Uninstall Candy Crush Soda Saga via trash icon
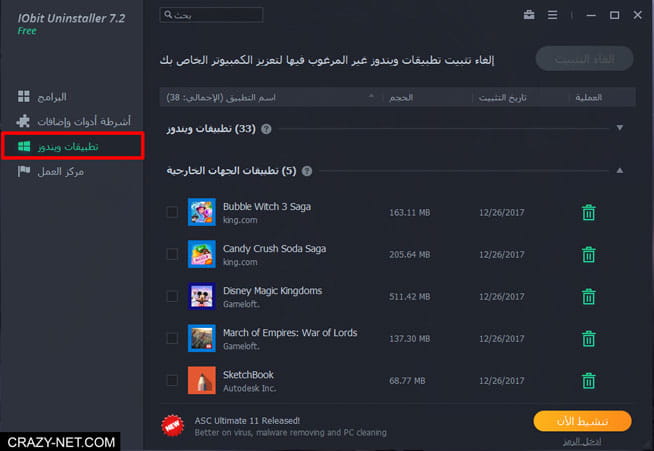Image resolution: width=654 pixels, height=451 pixels. pyautogui.click(x=589, y=254)
